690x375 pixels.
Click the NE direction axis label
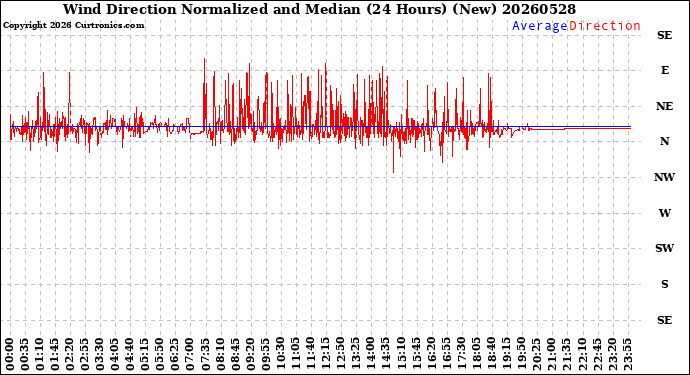664,106
